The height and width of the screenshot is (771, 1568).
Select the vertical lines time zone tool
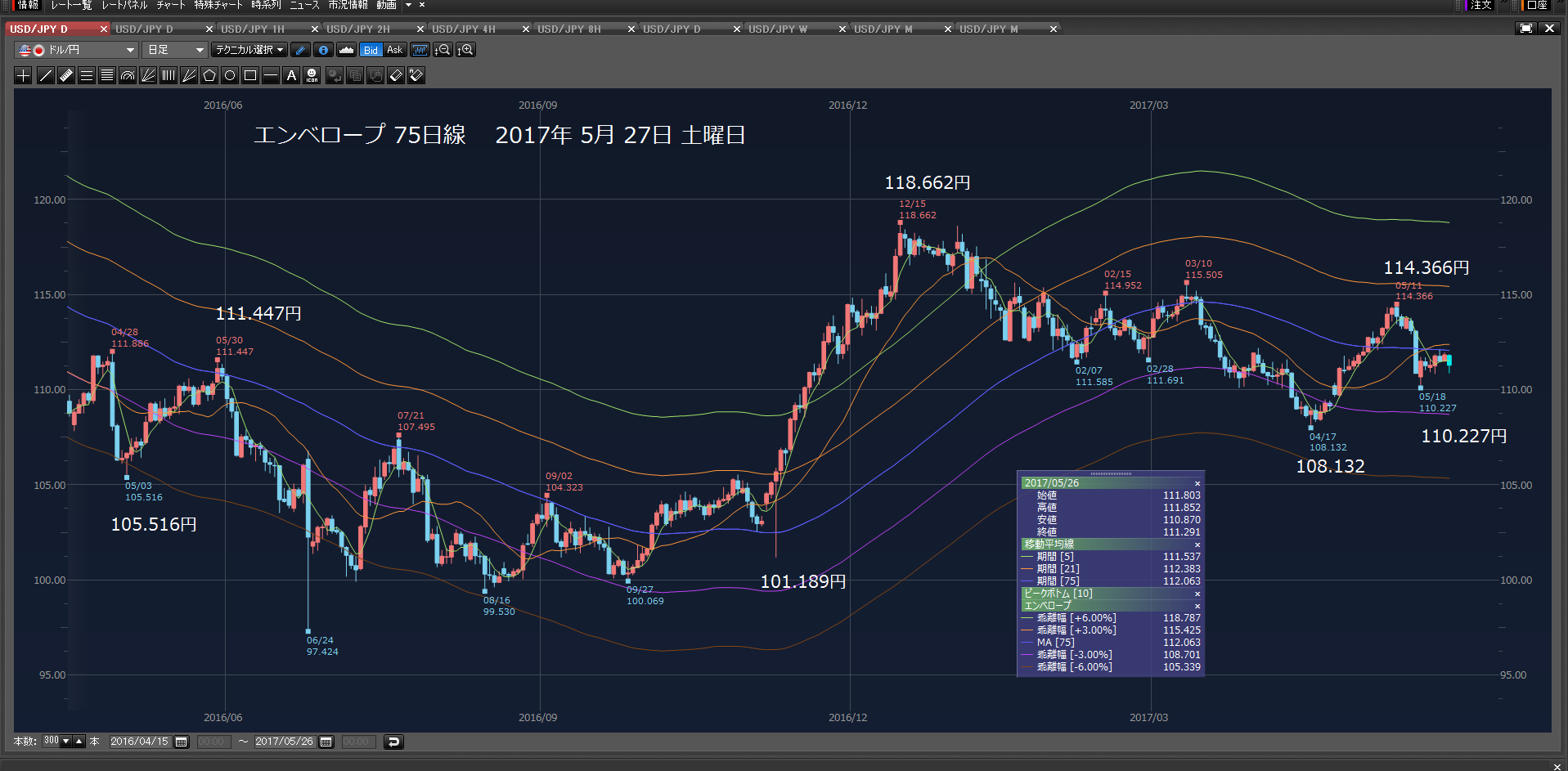168,75
